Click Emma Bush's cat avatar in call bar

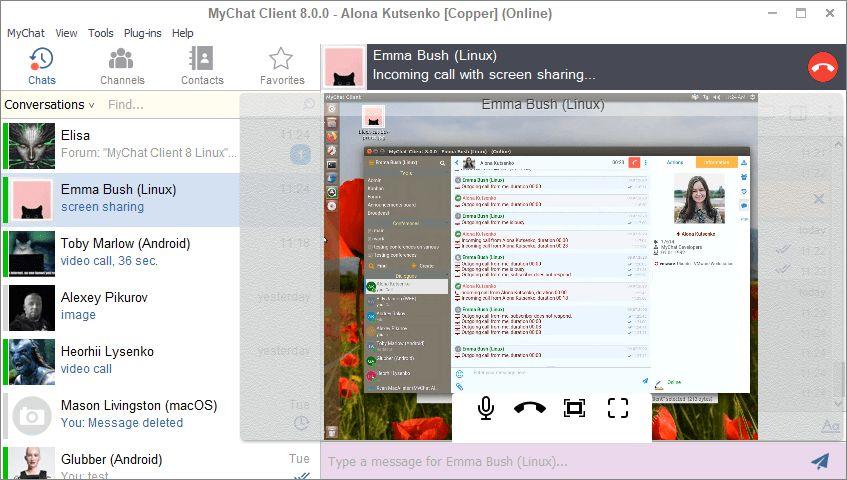click(x=344, y=67)
